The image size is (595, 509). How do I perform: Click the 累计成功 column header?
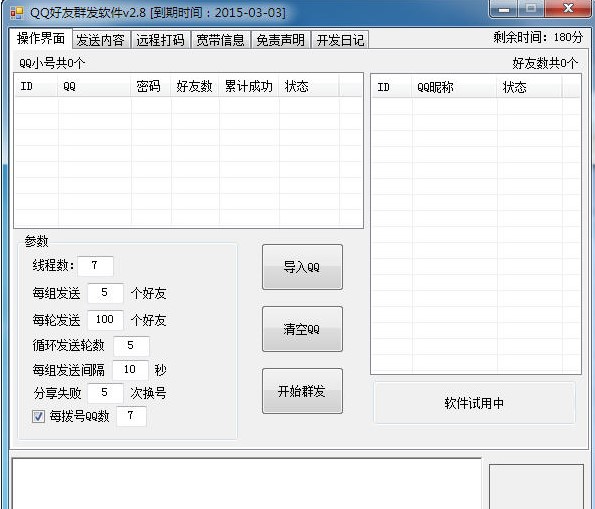click(249, 86)
